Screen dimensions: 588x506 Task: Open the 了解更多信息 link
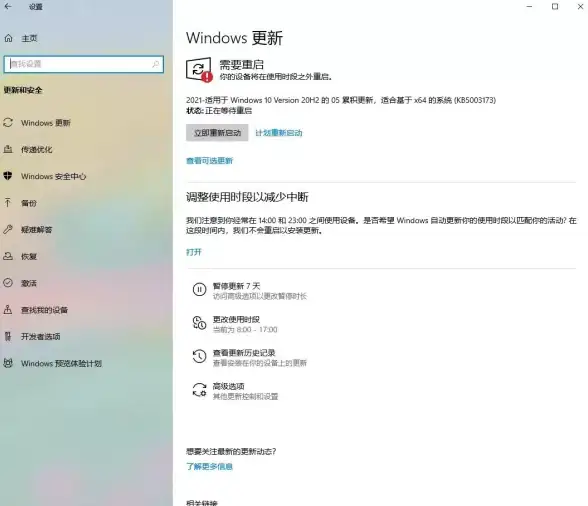(x=209, y=467)
